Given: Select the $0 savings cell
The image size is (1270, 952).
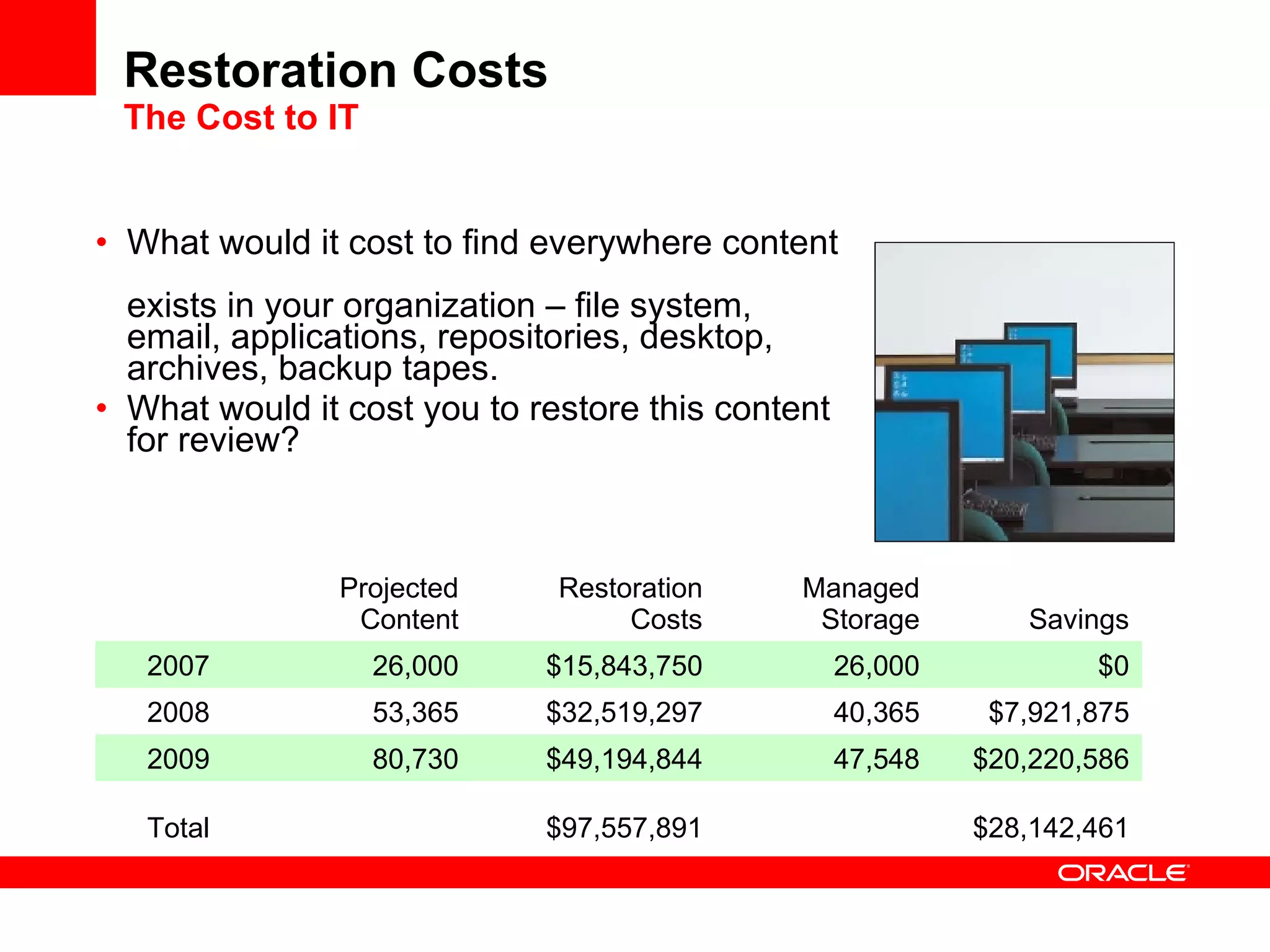Looking at the screenshot, I should (1113, 666).
